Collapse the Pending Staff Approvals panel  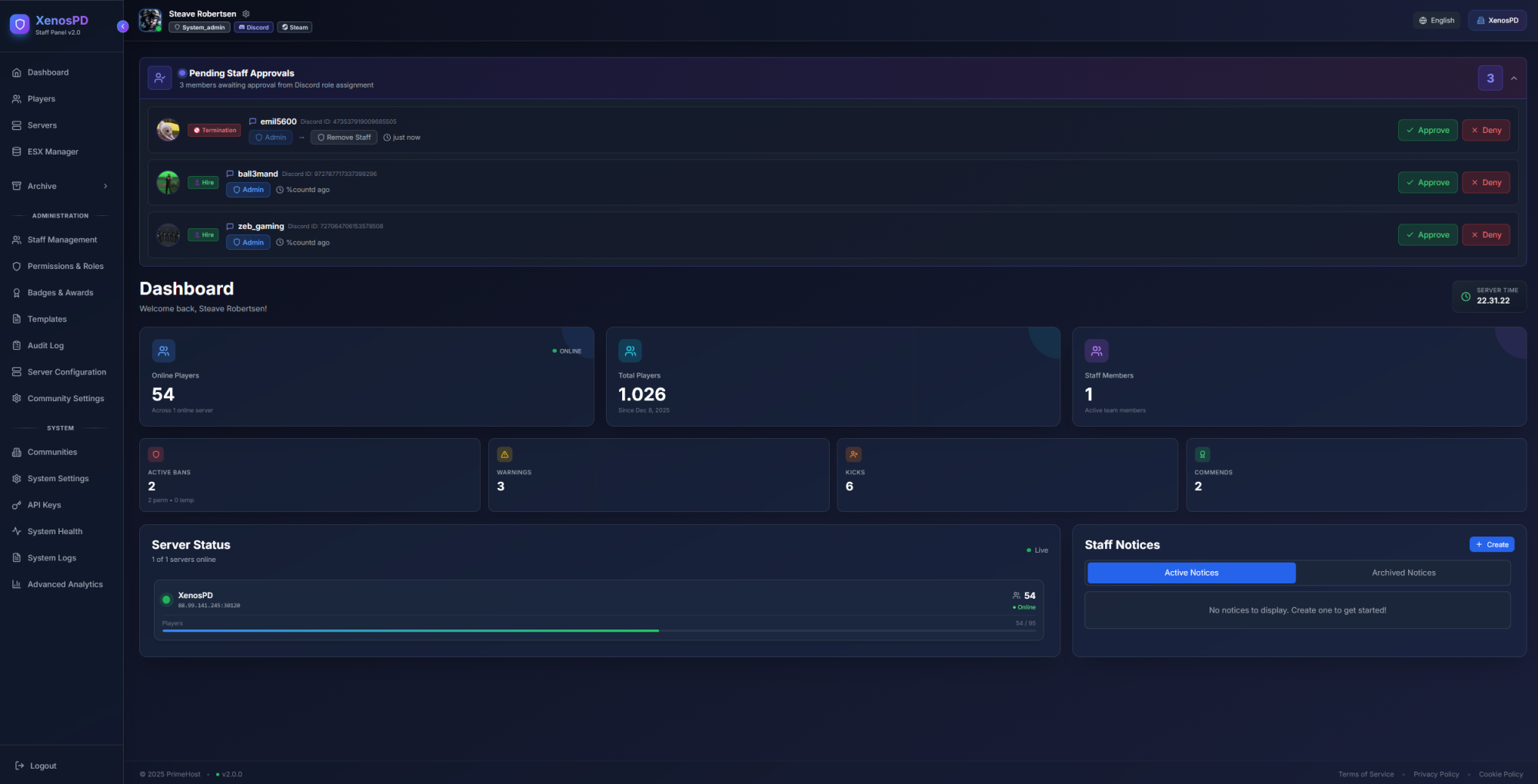click(x=1513, y=78)
